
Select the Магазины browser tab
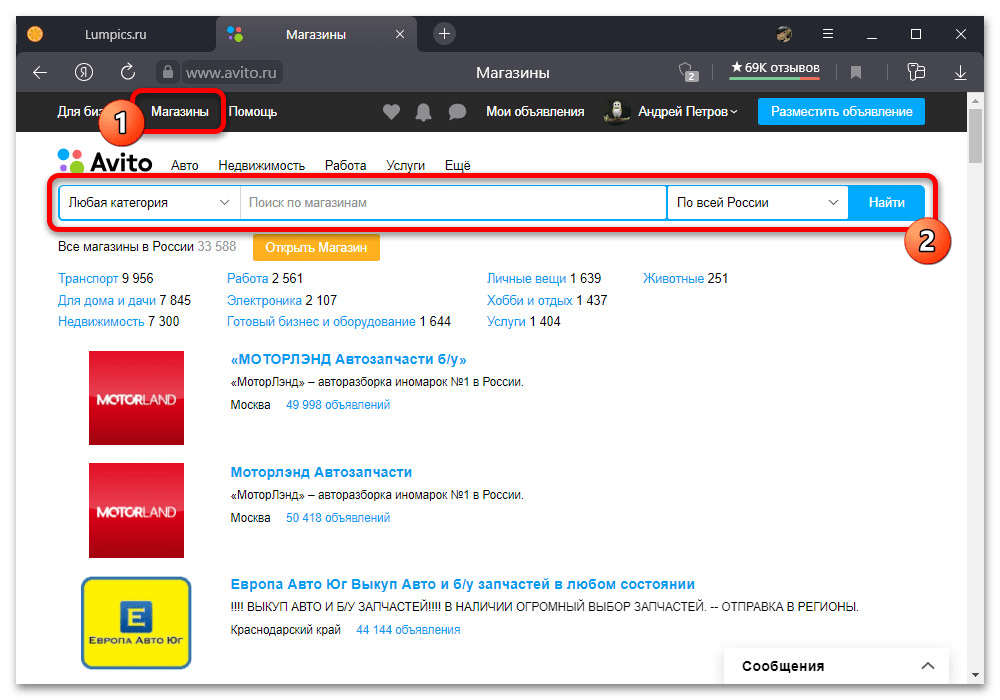coord(316,34)
